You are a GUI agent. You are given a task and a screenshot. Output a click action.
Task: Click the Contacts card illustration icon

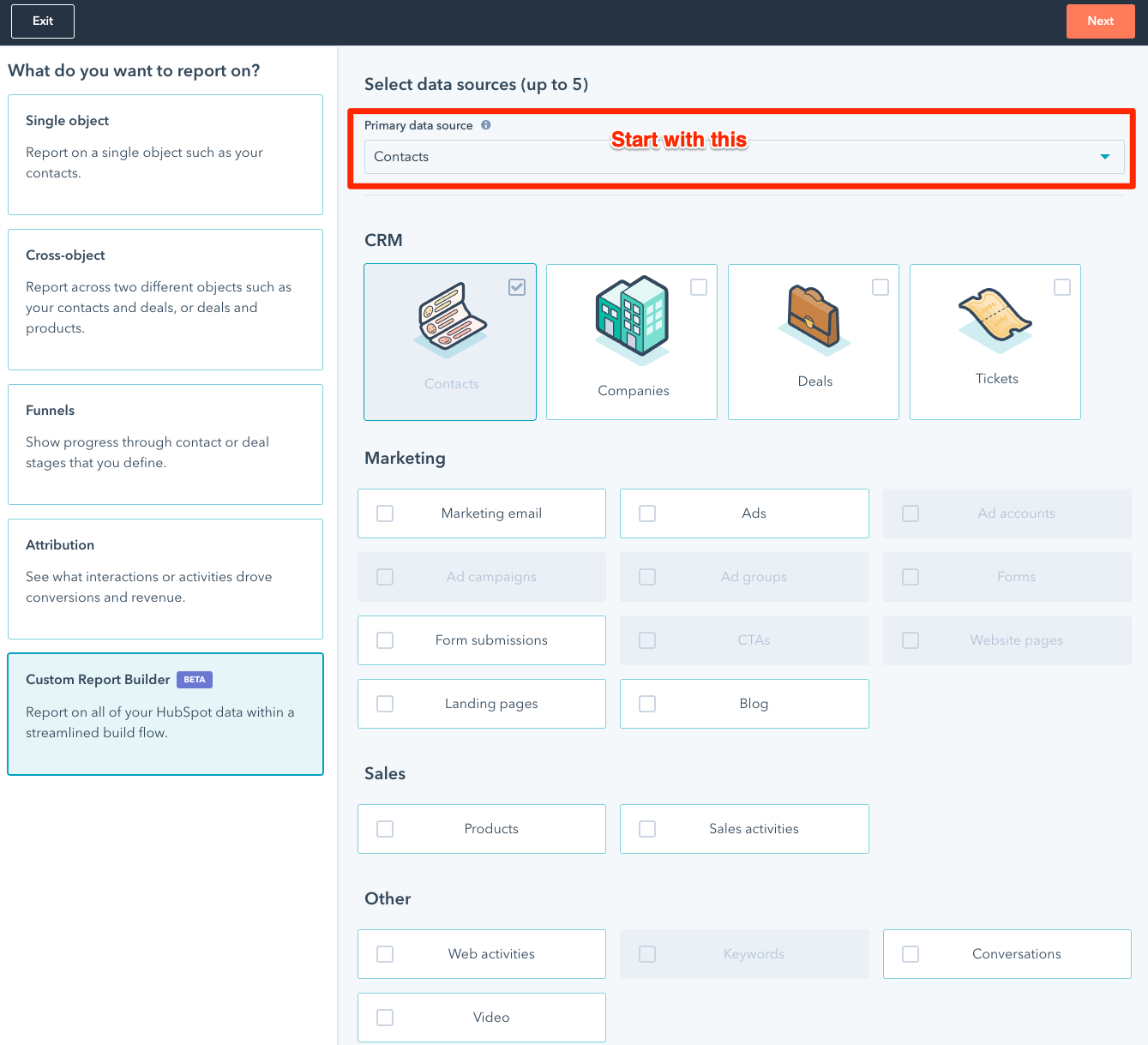point(451,319)
